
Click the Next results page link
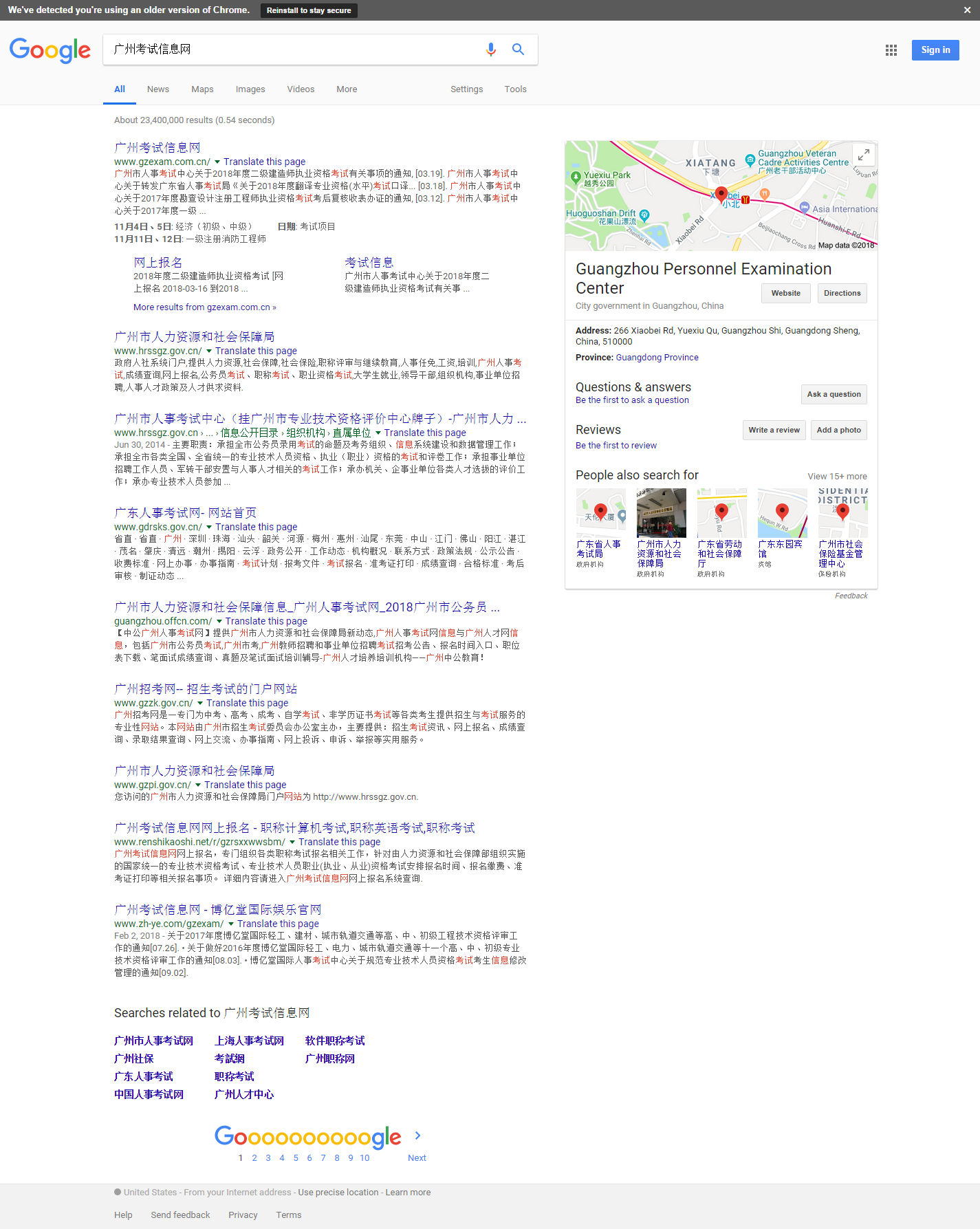417,1158
